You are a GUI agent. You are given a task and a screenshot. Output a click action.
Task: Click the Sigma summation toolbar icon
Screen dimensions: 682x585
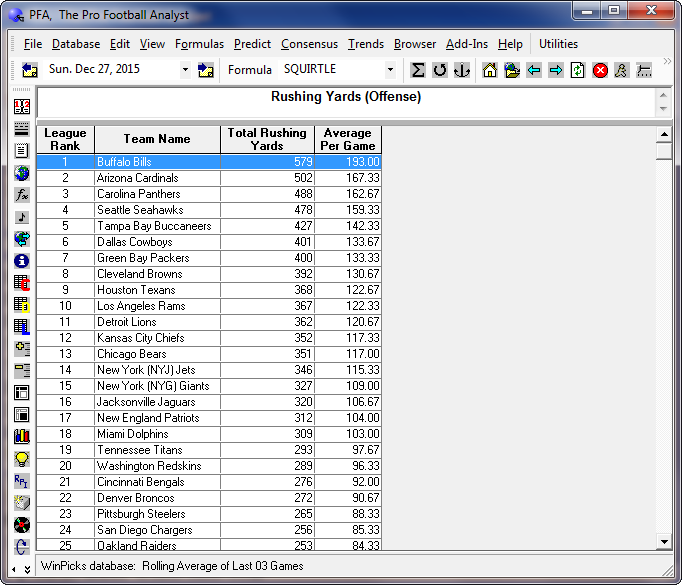click(x=418, y=70)
